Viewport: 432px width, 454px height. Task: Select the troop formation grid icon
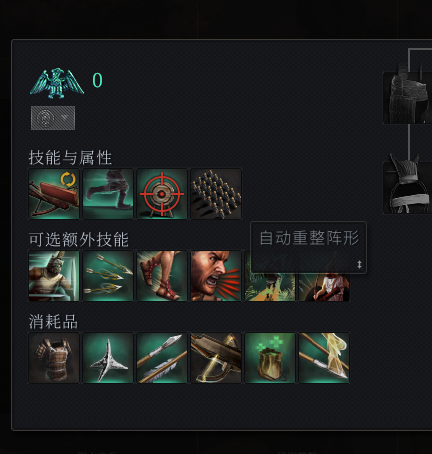click(216, 194)
